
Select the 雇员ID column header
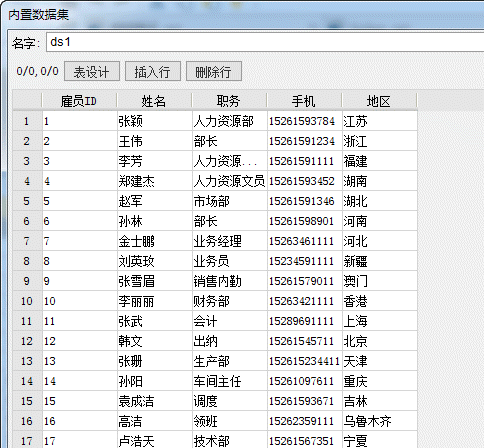[x=79, y=101]
